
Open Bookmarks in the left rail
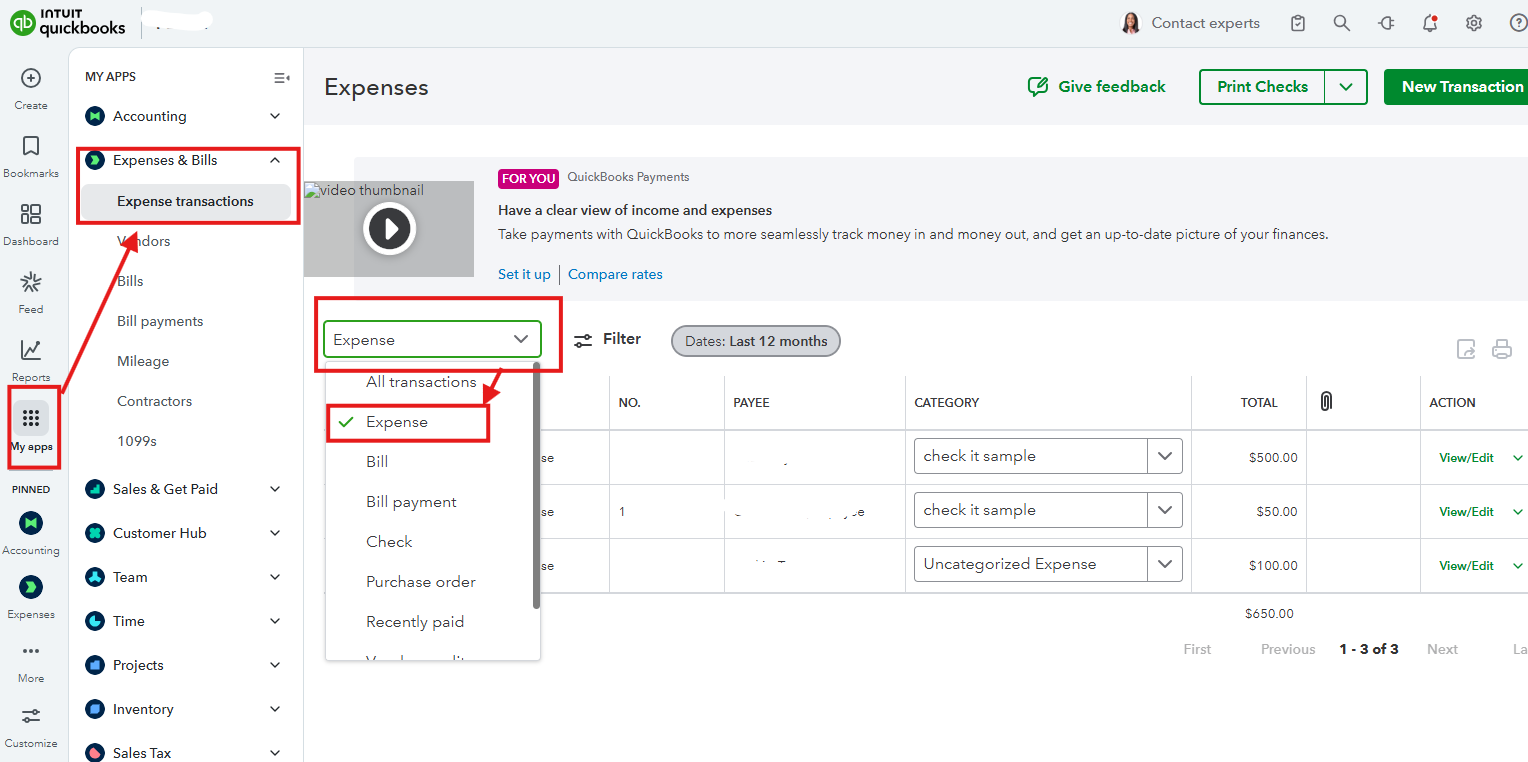(31, 147)
